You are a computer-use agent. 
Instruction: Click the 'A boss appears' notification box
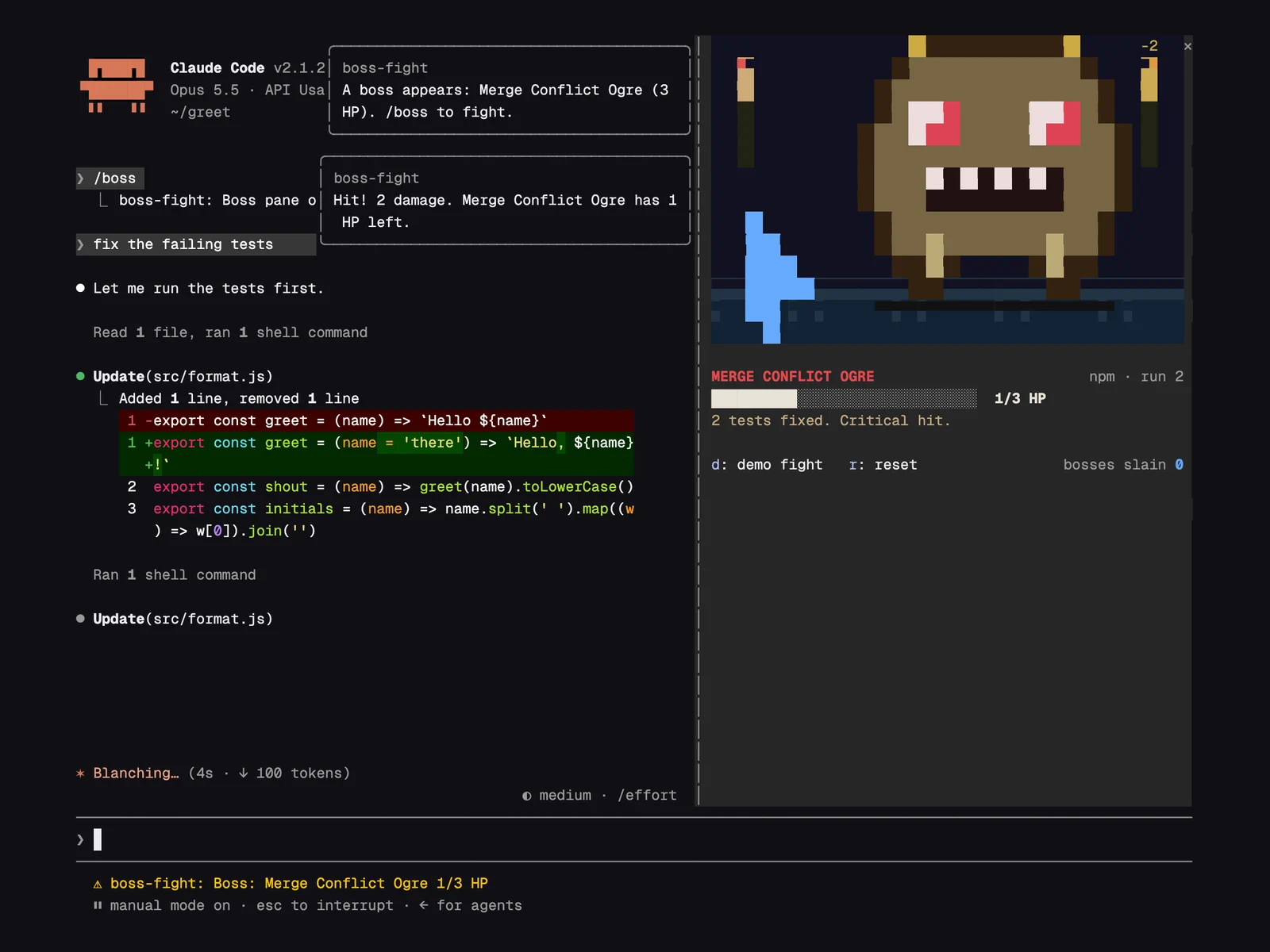(510, 90)
